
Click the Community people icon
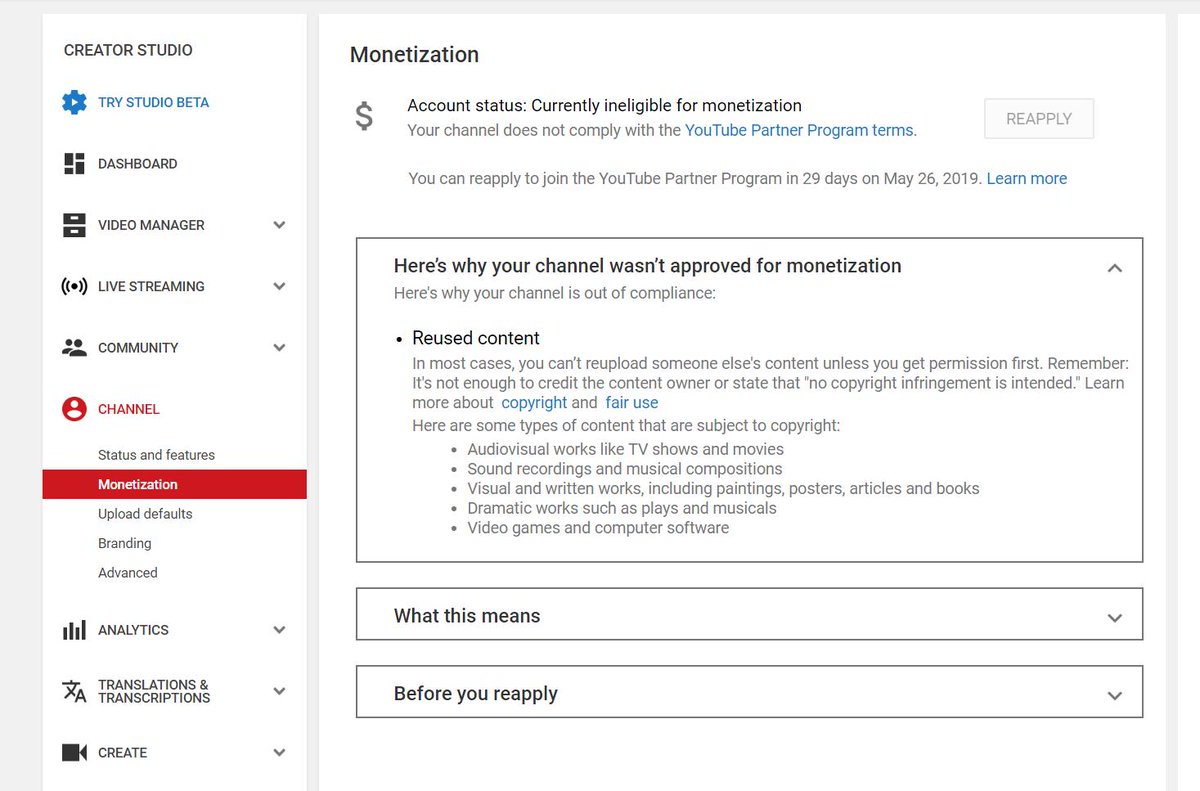(x=74, y=348)
